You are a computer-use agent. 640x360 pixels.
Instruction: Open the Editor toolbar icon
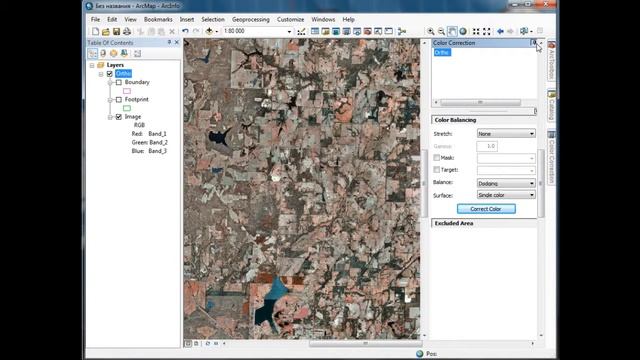click(x=301, y=31)
